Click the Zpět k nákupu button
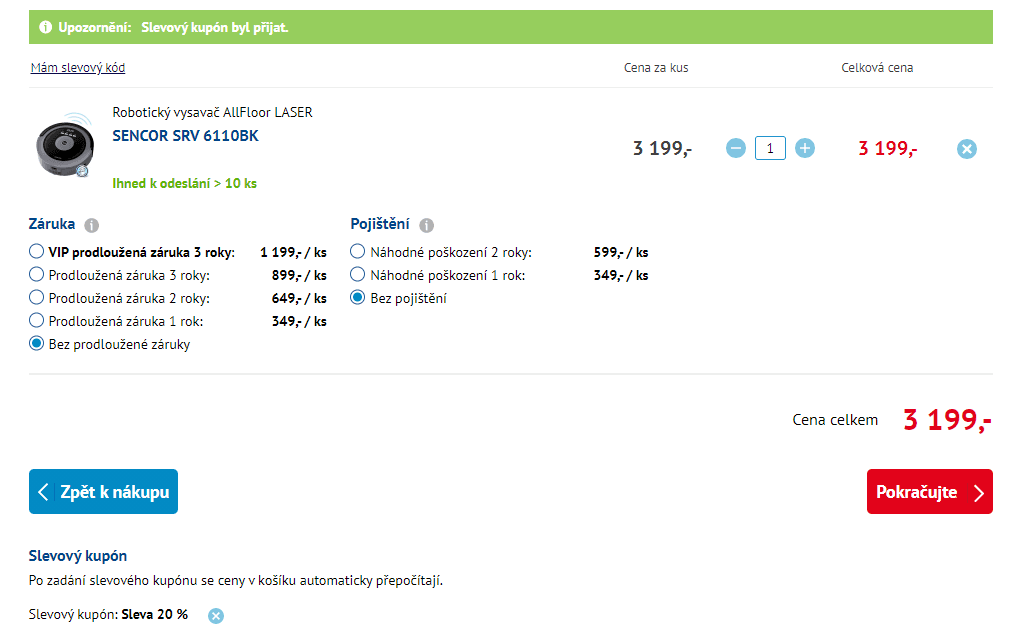Viewport: 1012px width, 641px height. (103, 492)
